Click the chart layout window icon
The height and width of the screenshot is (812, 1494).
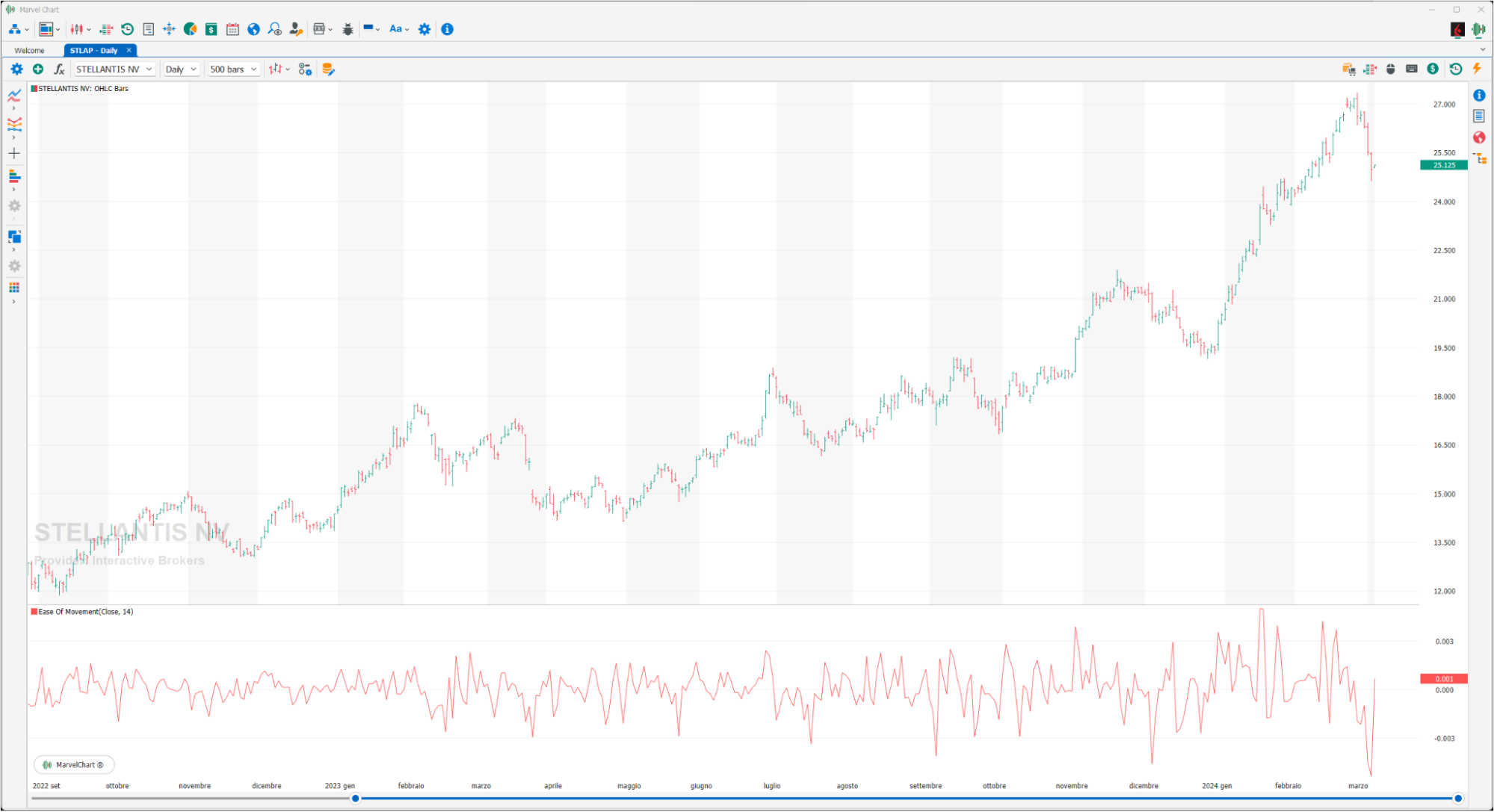(x=46, y=29)
